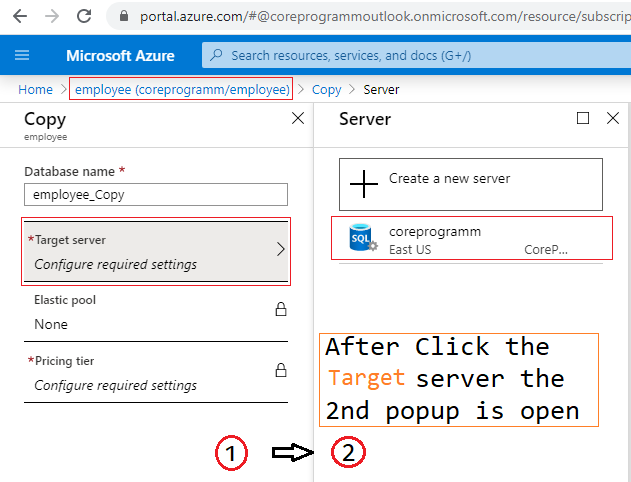Create a new server
The height and width of the screenshot is (482, 631).
[471, 184]
